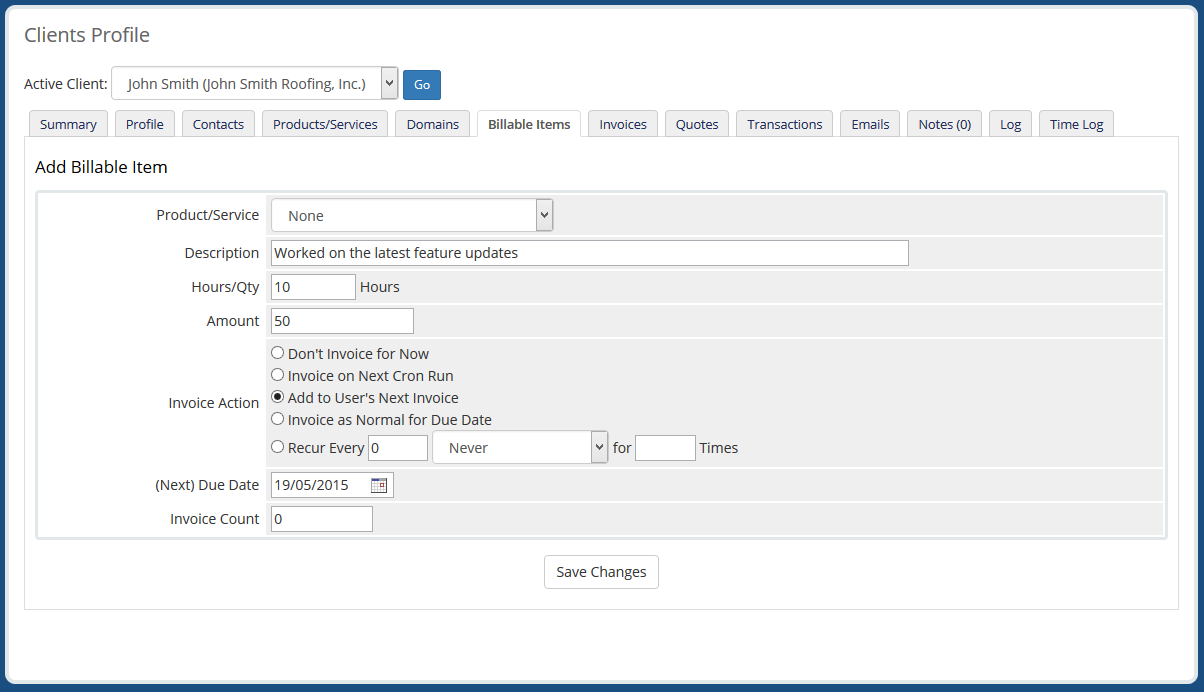1204x692 pixels.
Task: Click Save Changes
Action: (600, 571)
